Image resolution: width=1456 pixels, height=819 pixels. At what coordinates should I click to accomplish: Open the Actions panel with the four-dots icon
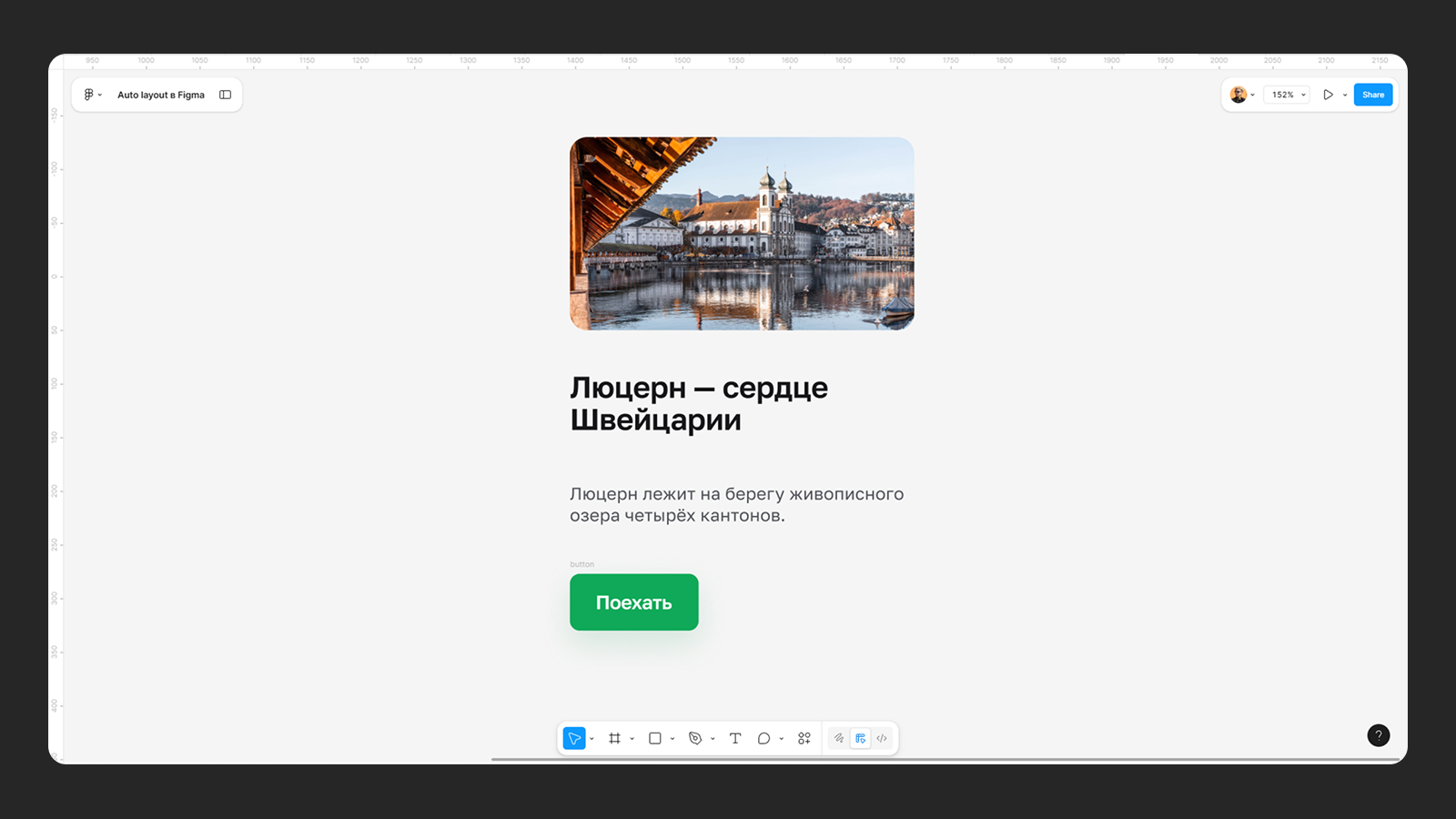point(804,738)
